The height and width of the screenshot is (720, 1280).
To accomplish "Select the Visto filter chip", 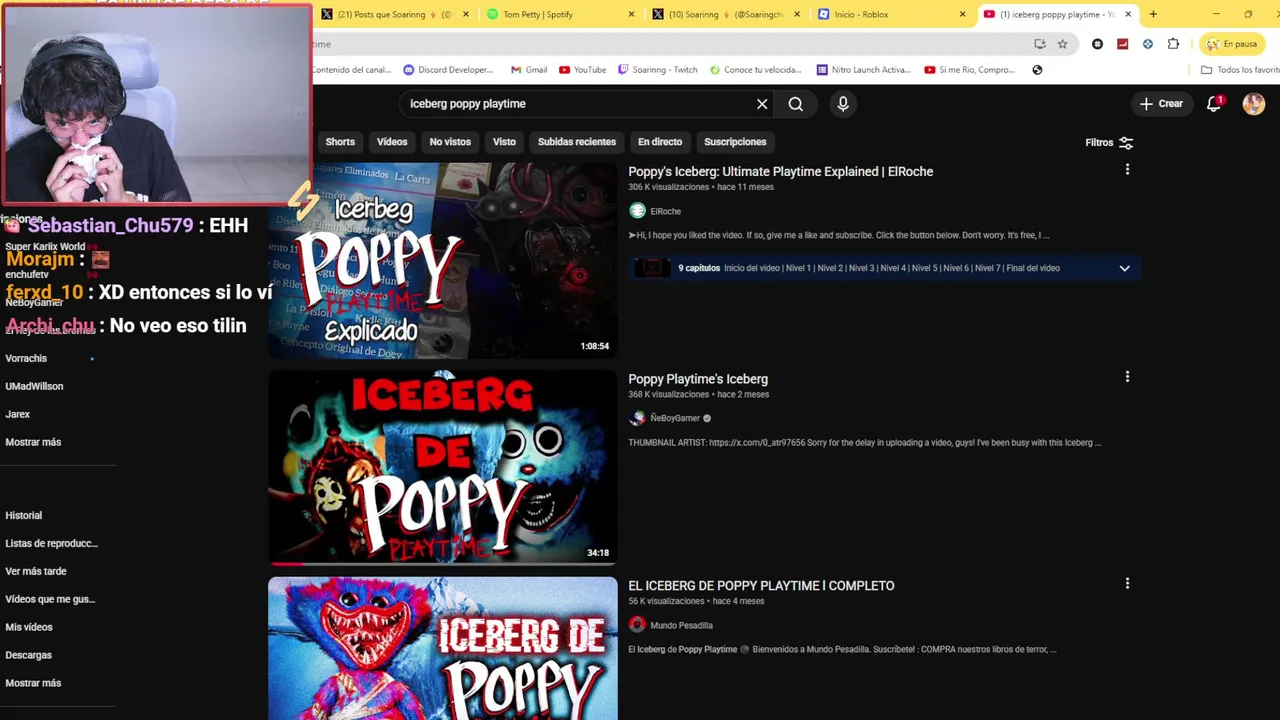I will (x=504, y=142).
